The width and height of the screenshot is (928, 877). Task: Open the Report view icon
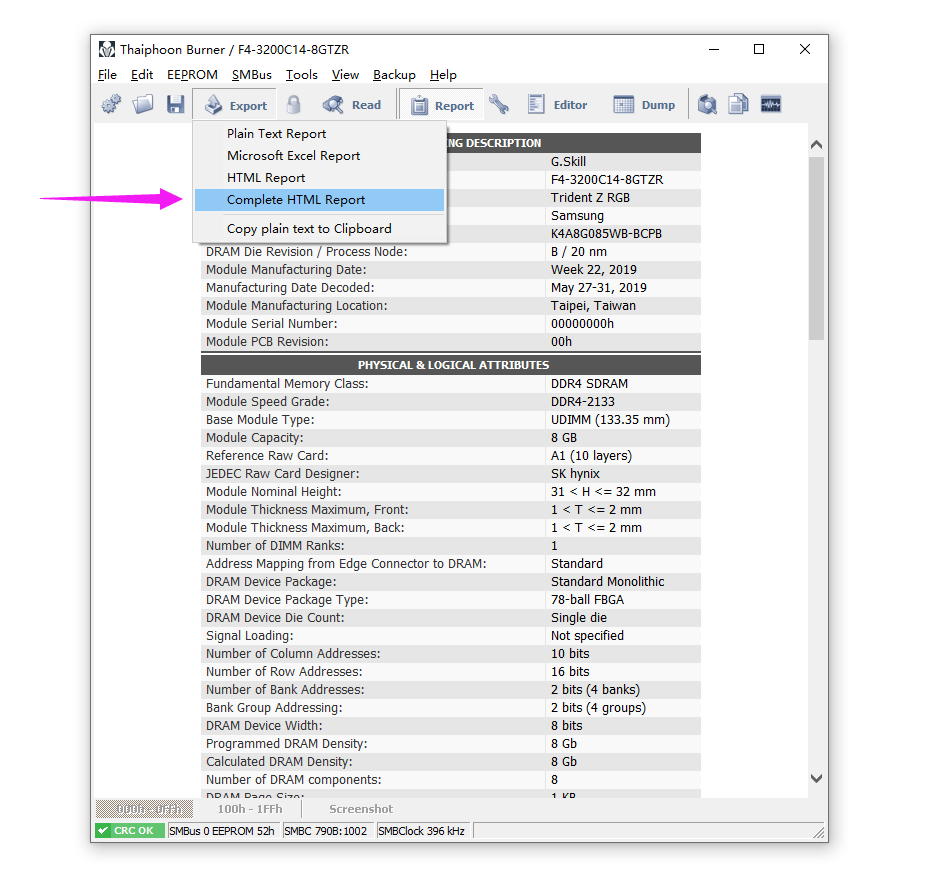441,104
